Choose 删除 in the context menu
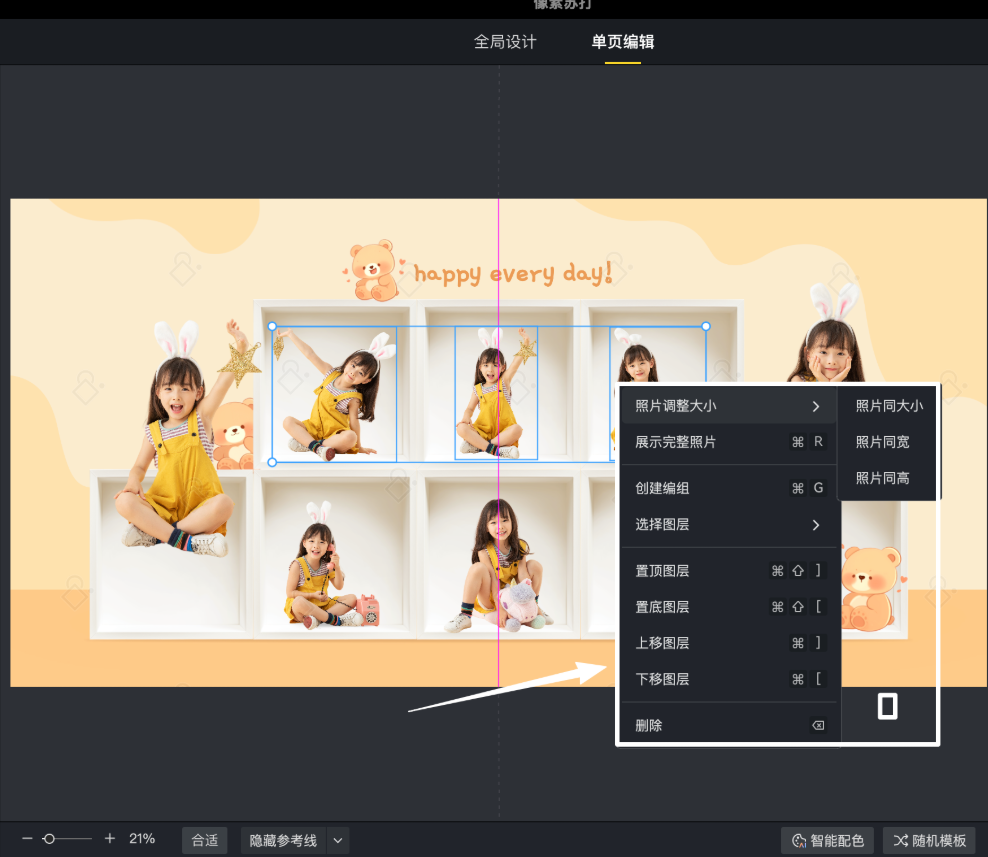Viewport: 988px width, 857px height. (727, 725)
